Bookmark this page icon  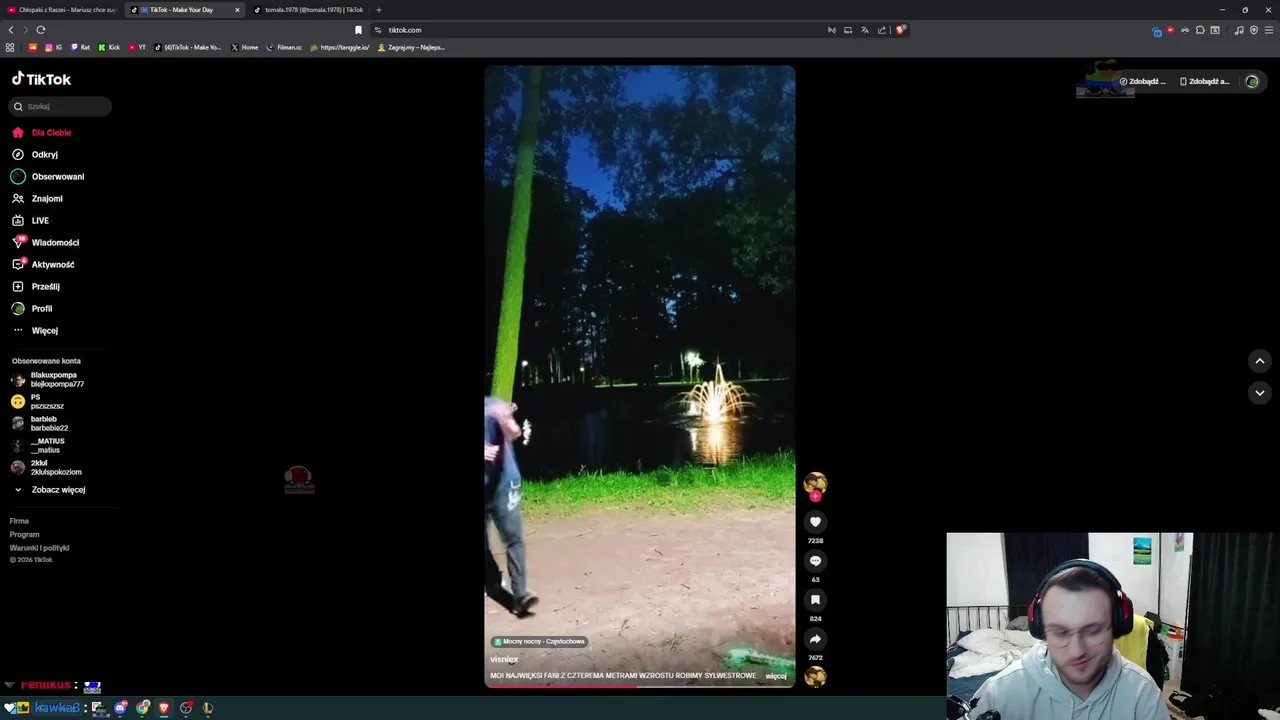[x=358, y=30]
